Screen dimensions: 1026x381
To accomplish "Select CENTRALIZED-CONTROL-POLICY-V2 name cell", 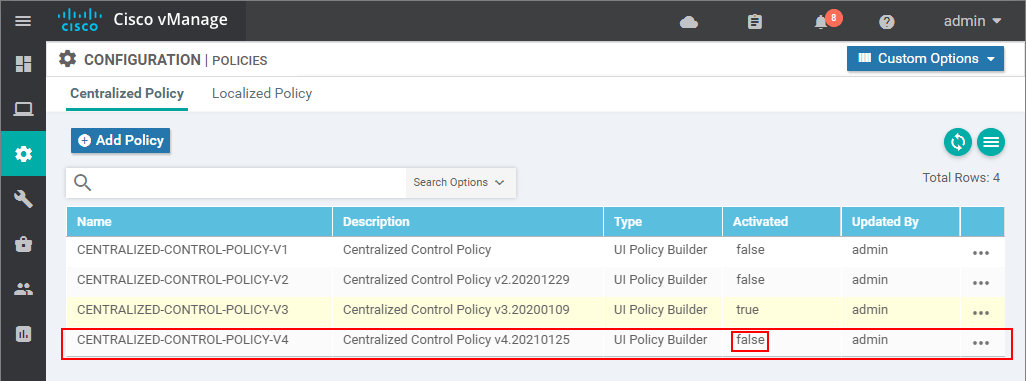I will [183, 280].
